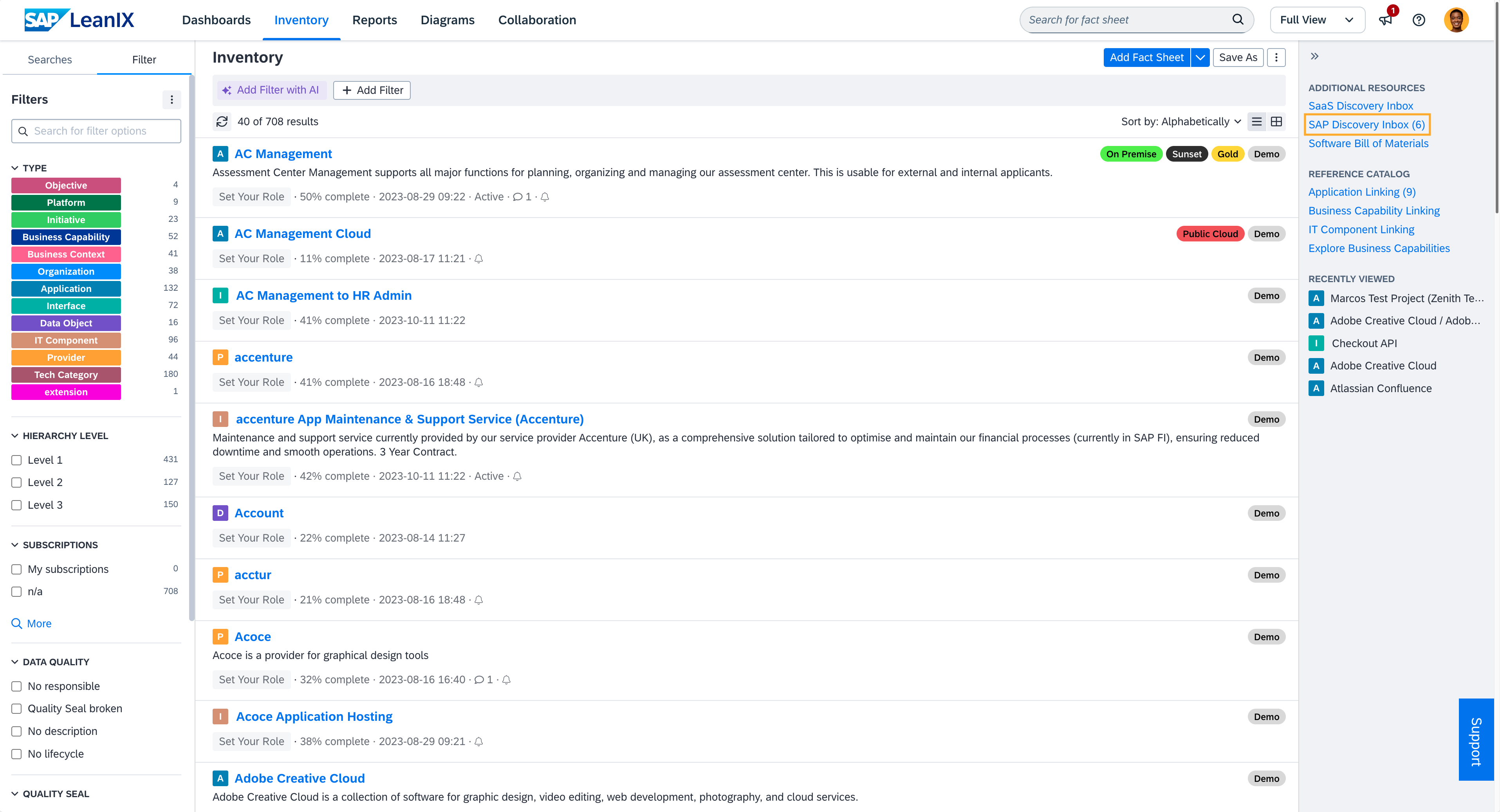The image size is (1500, 812).
Task: Open the SAP Discovery Inbox link
Action: (x=1366, y=124)
